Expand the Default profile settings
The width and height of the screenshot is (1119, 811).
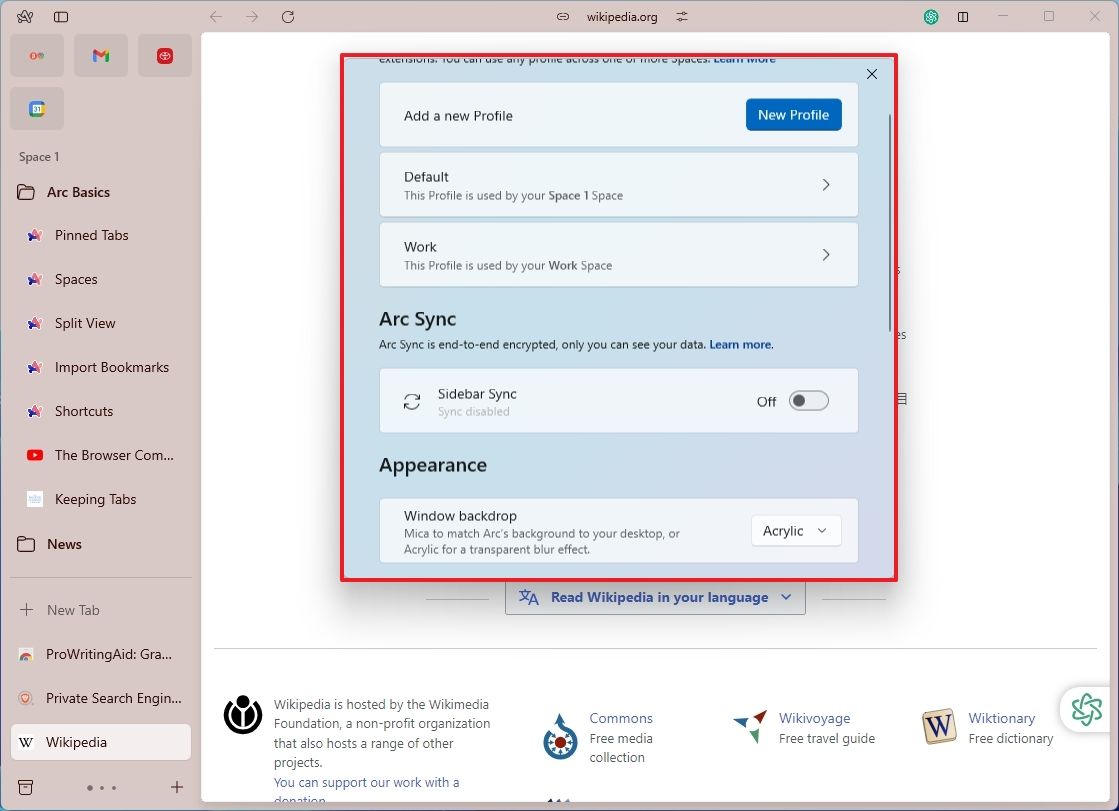coord(826,184)
